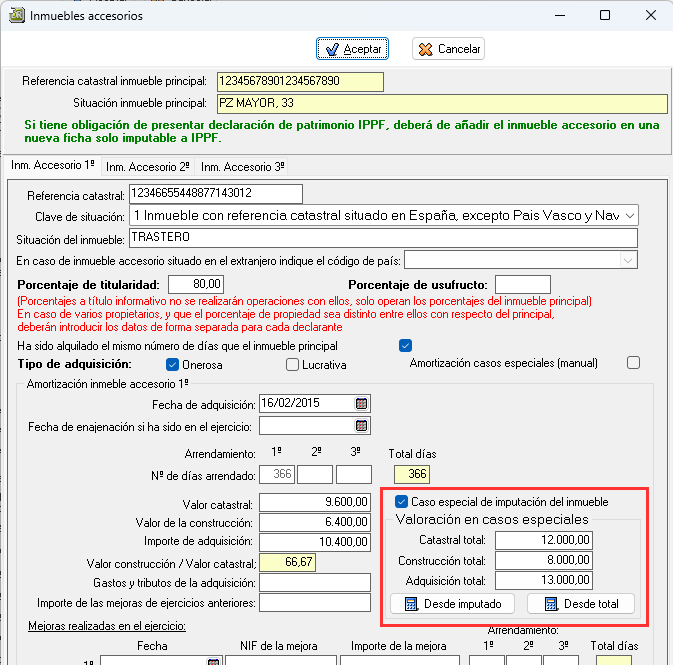Click the Valor de la construcción field
Image resolution: width=673 pixels, height=665 pixels.
tap(315, 522)
